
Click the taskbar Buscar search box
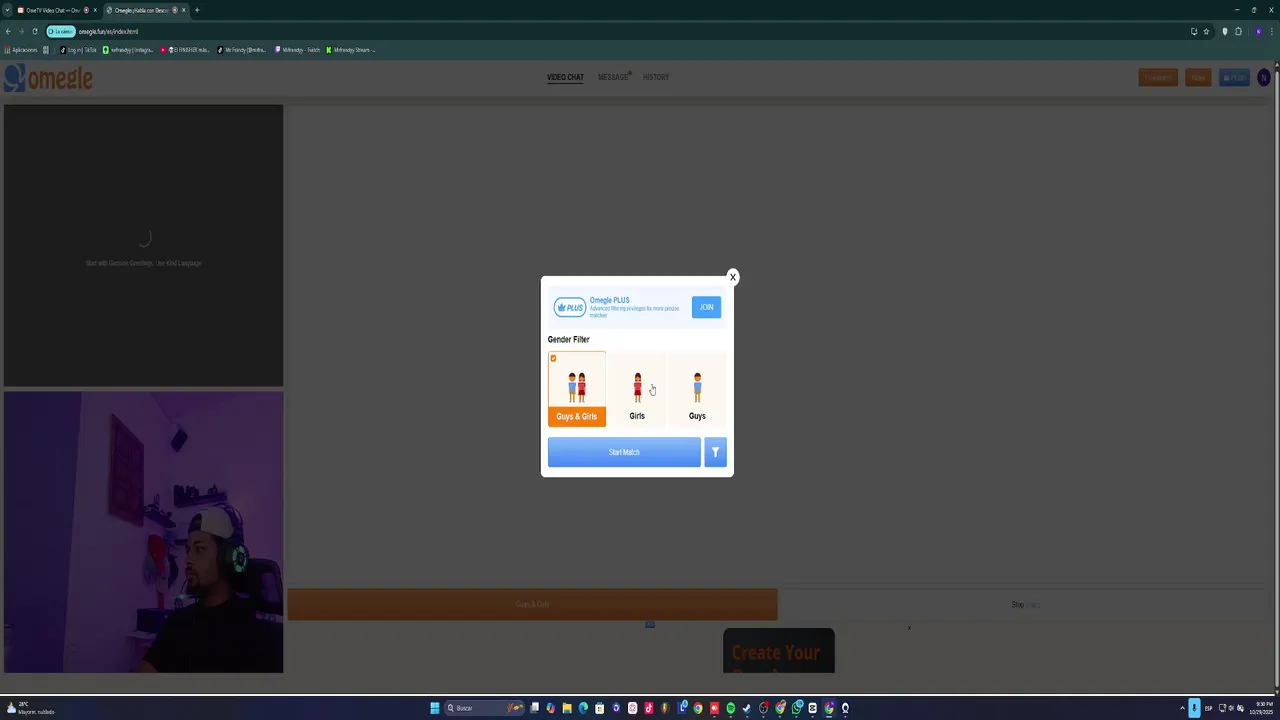pos(485,708)
